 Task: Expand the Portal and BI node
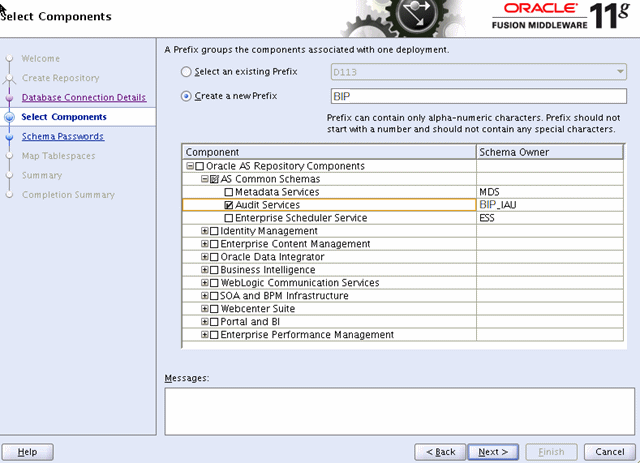click(x=204, y=321)
